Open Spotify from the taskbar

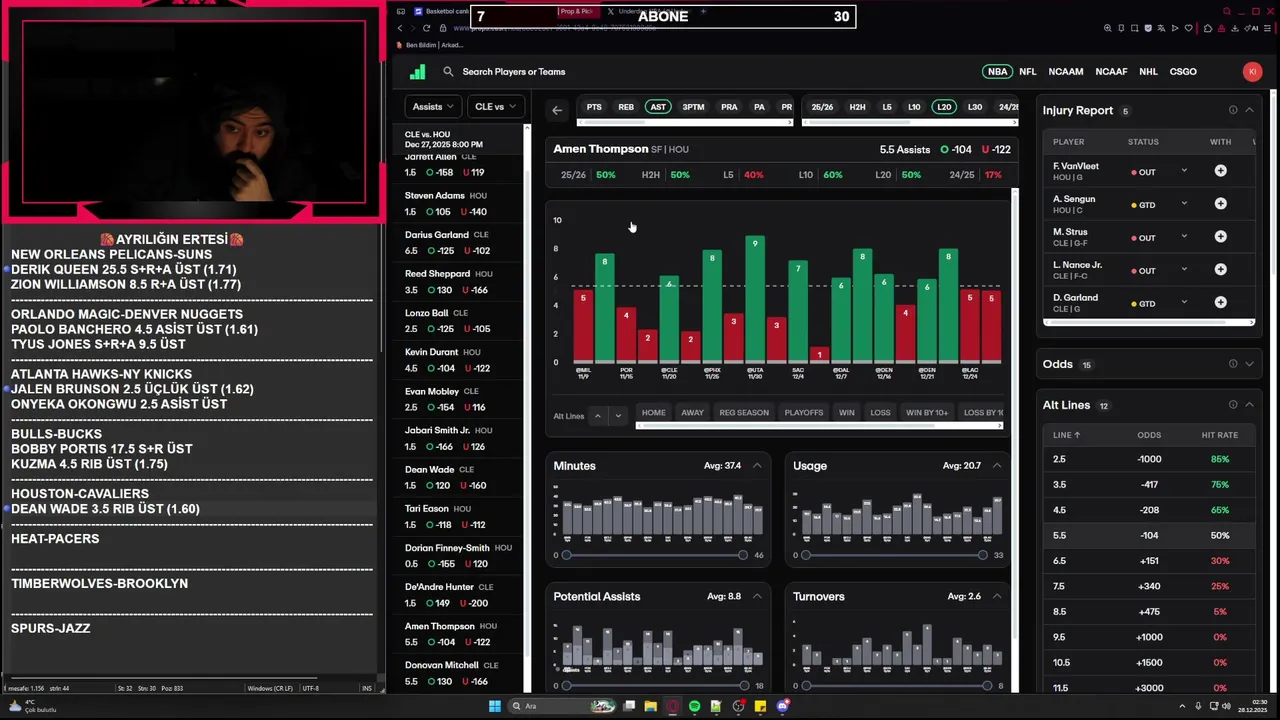[x=694, y=706]
